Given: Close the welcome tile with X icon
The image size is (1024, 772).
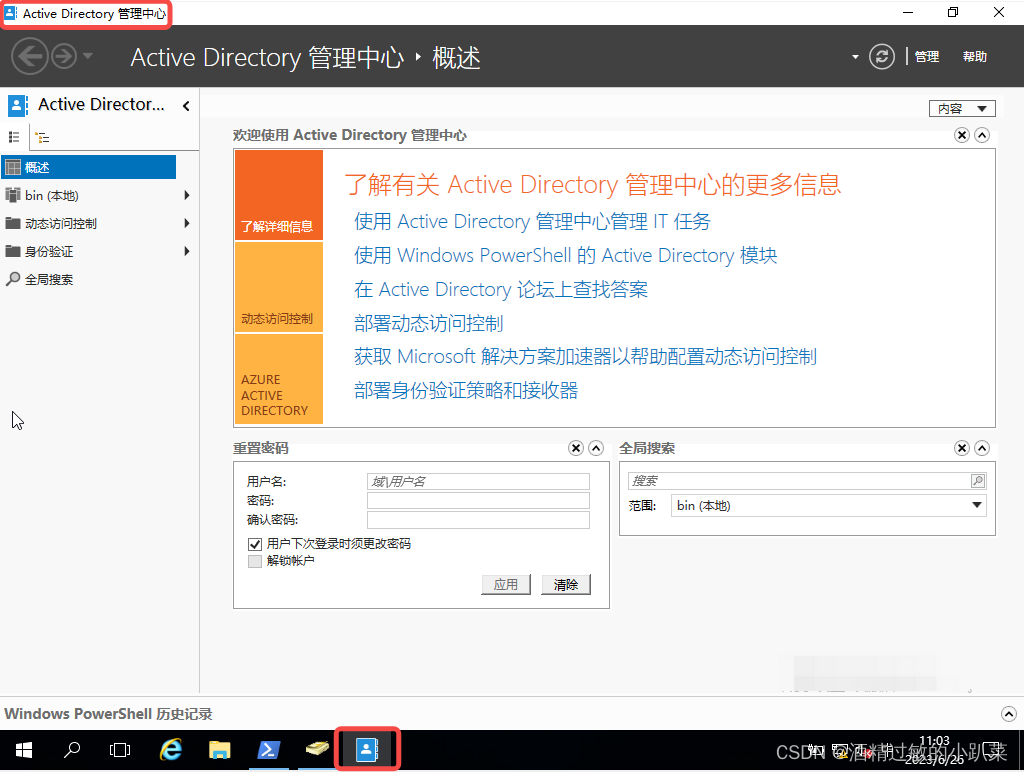Looking at the screenshot, I should tap(962, 135).
